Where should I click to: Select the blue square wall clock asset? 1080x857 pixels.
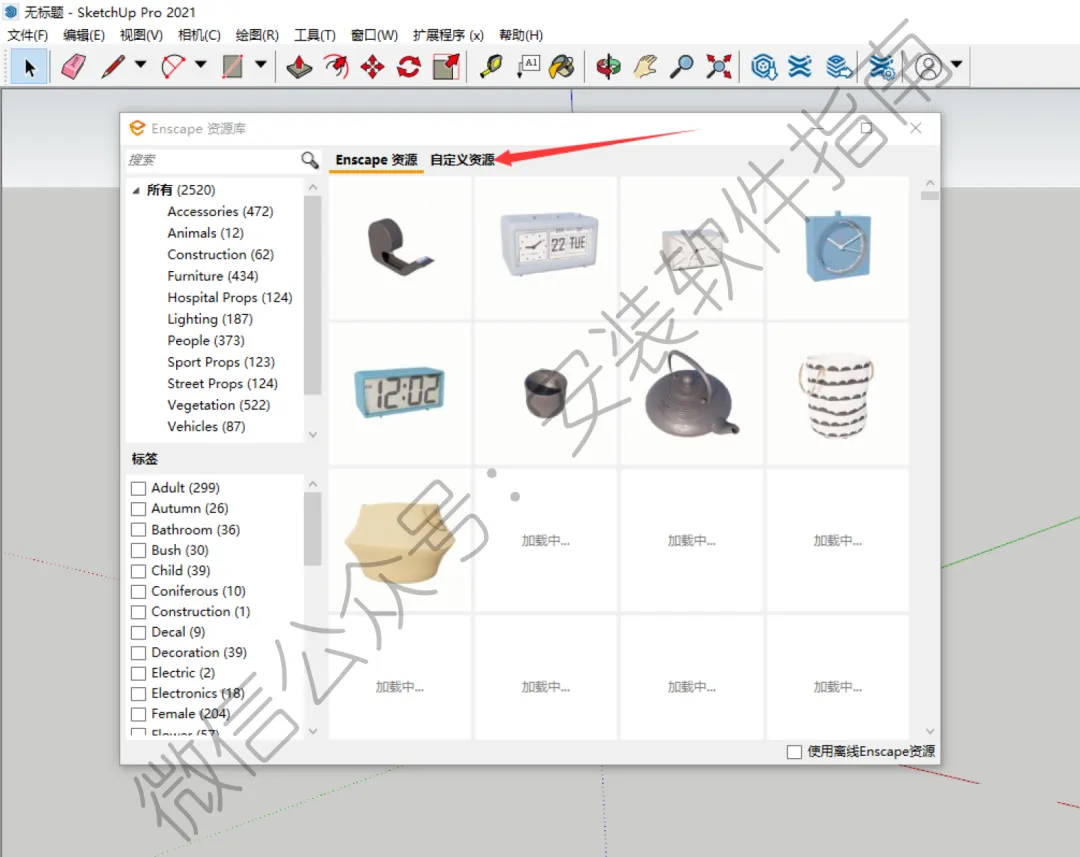coord(838,247)
